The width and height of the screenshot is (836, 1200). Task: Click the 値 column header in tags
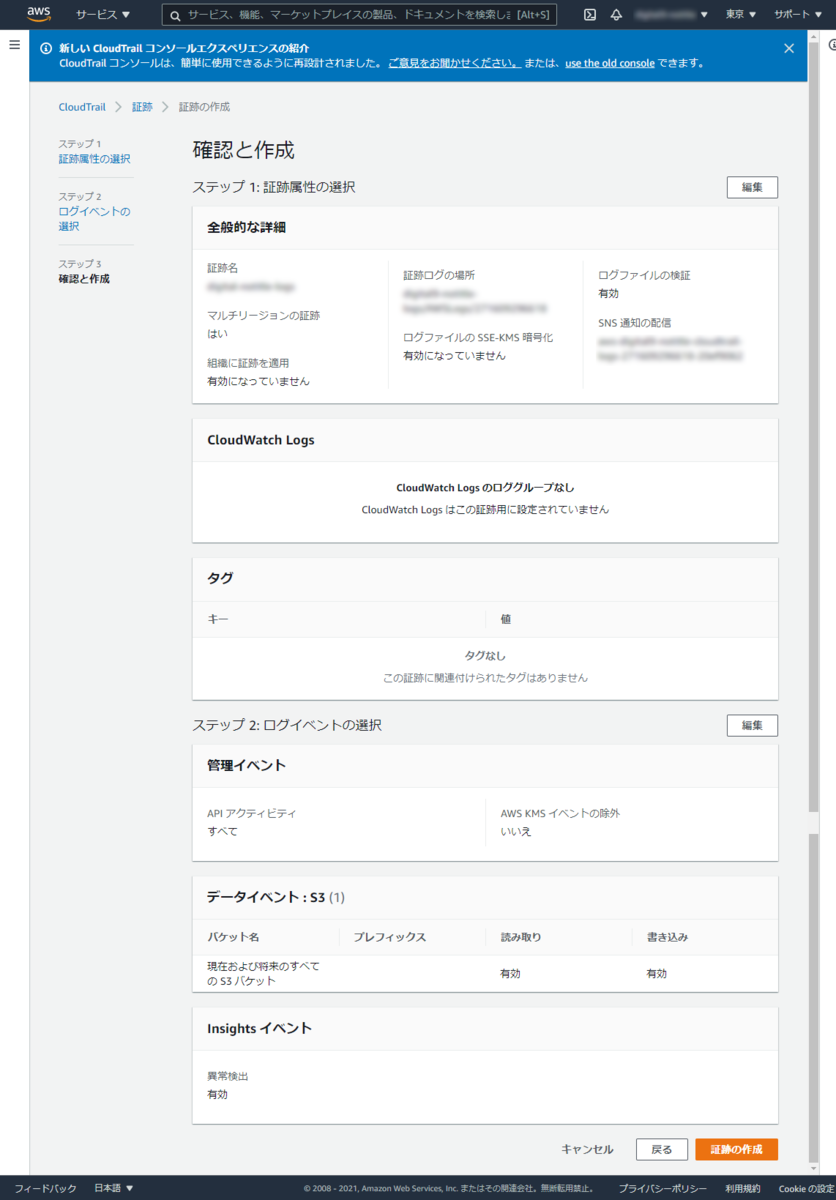(506, 619)
